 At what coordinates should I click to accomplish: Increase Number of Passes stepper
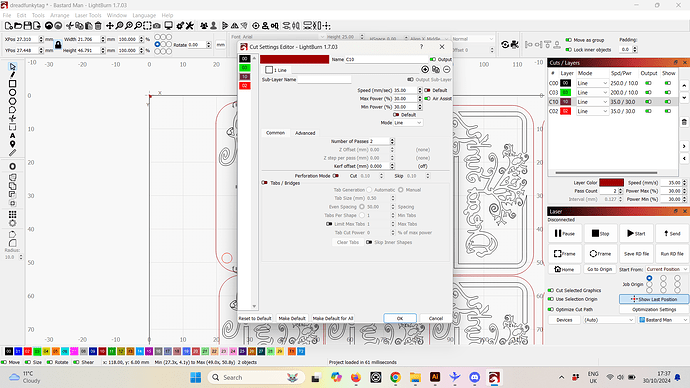coord(392,140)
